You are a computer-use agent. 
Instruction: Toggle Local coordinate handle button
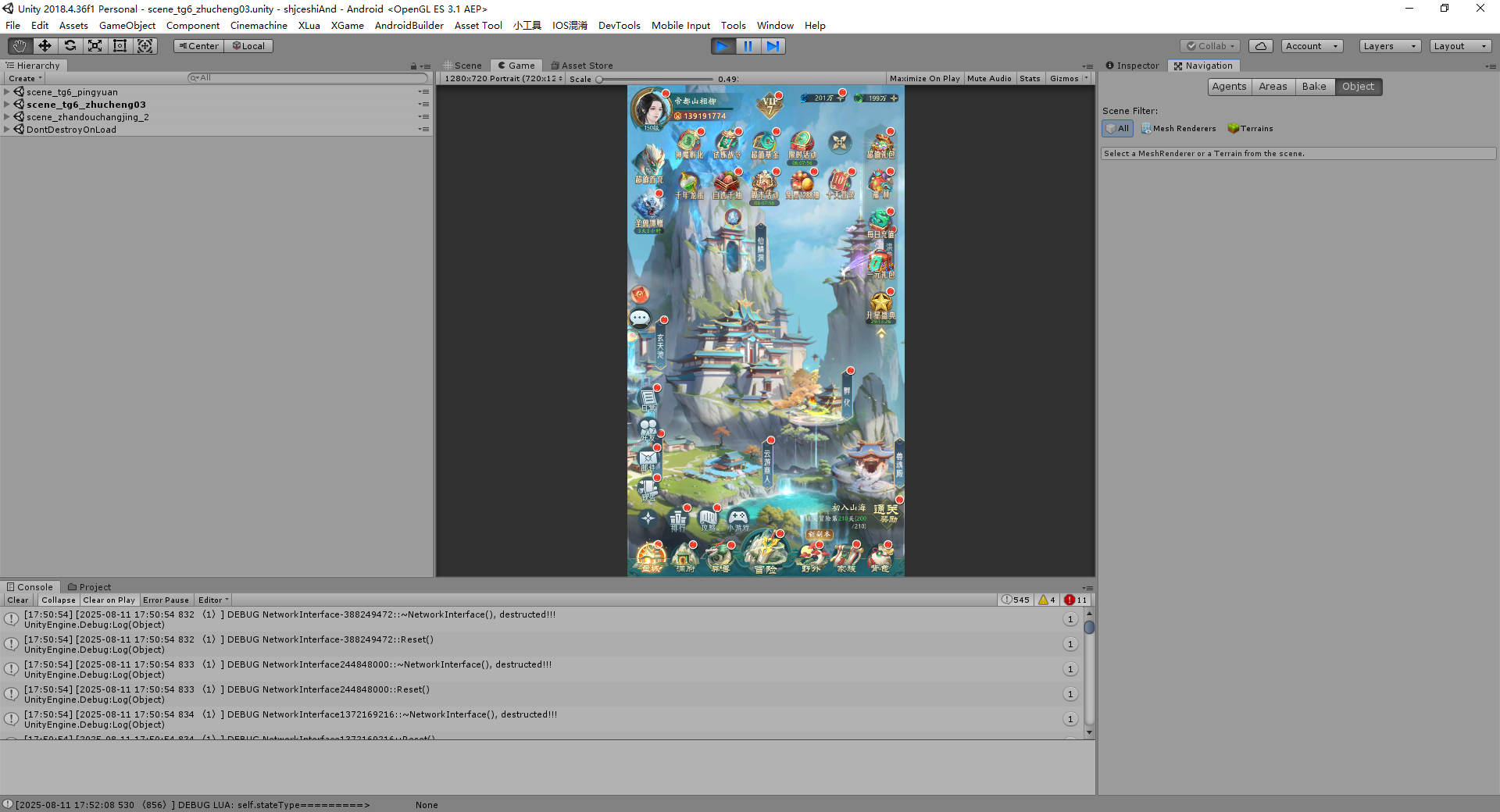(x=248, y=46)
